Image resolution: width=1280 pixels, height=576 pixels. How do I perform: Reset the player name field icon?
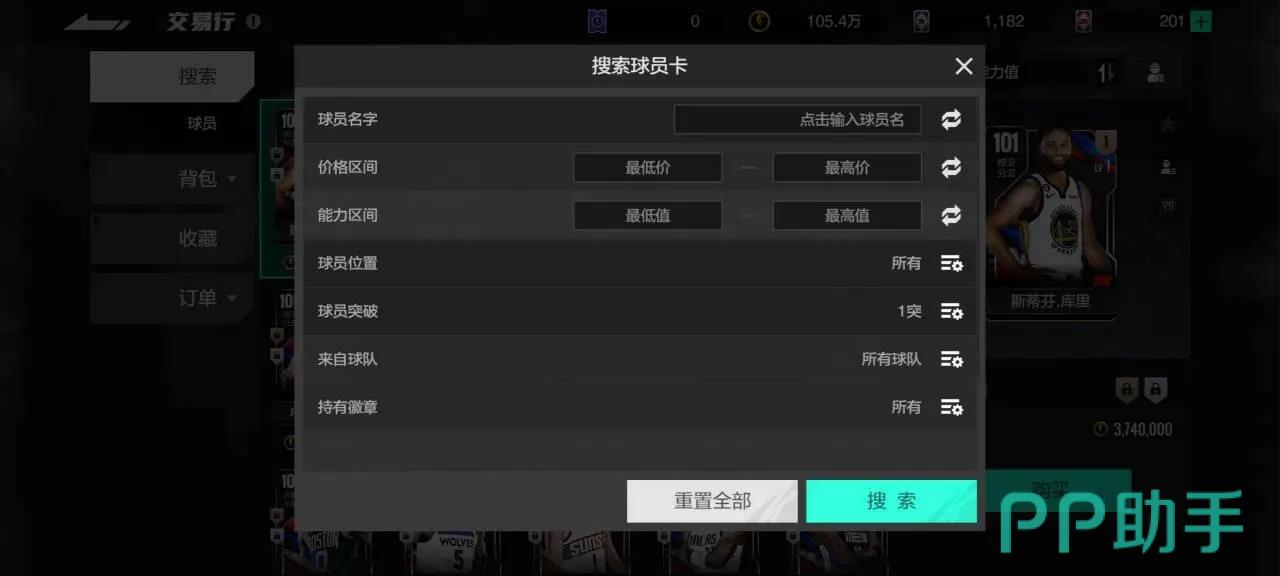951,120
